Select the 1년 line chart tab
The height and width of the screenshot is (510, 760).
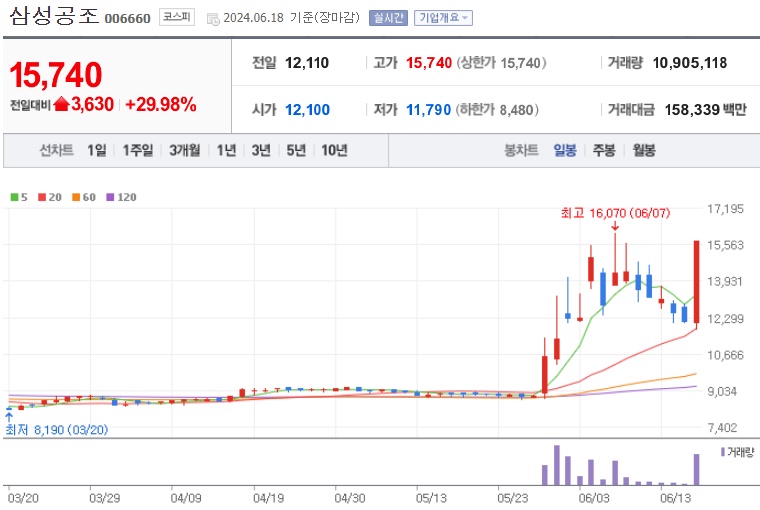226,150
